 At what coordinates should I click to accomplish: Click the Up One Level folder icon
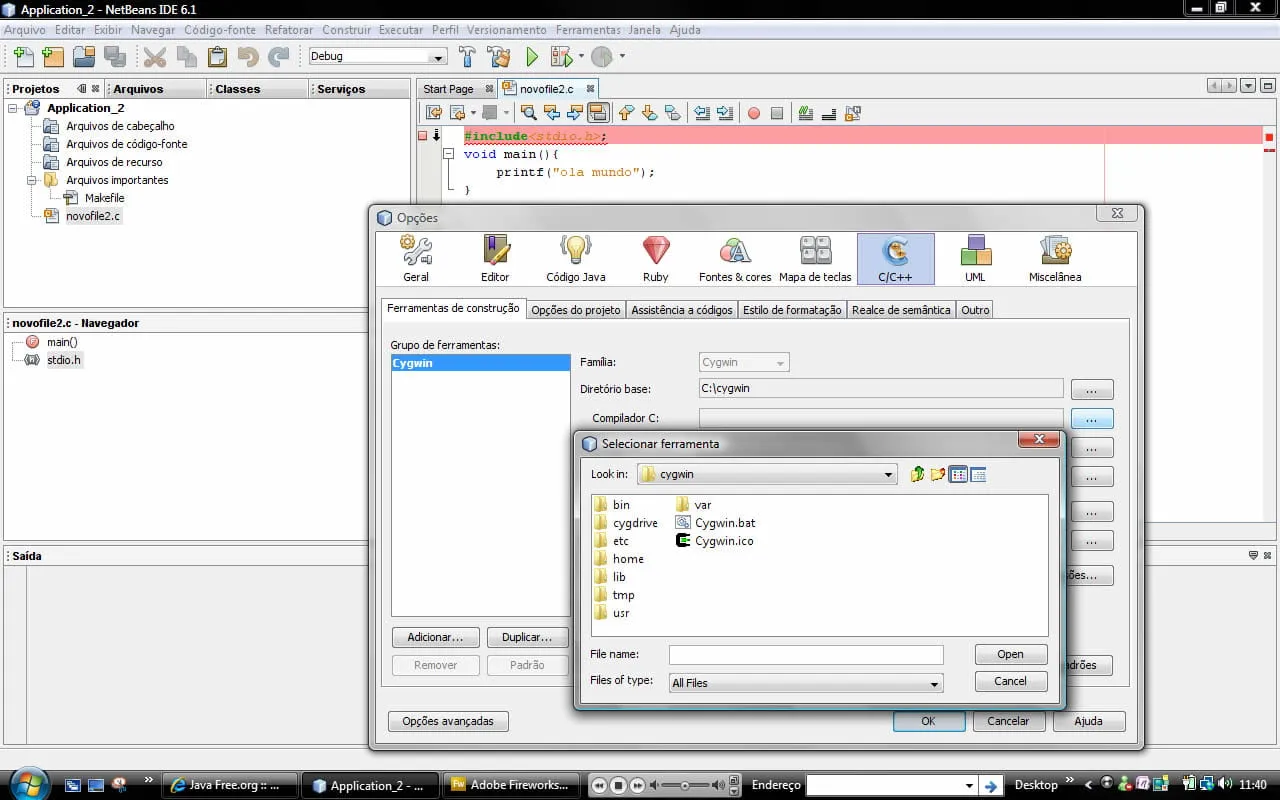918,474
